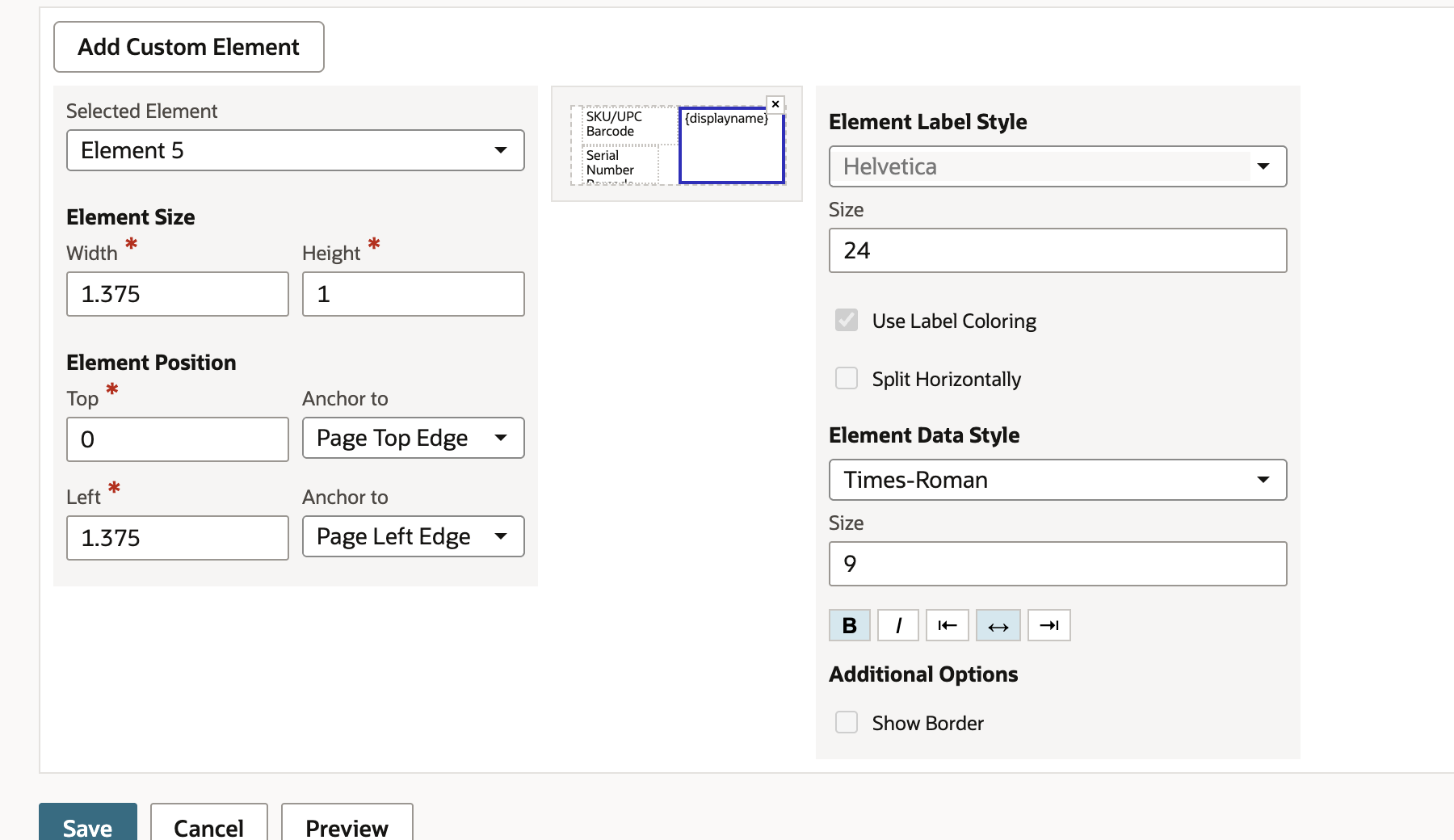Select the Serial Number element in preview
Screen dimensions: 1454x840
point(620,164)
